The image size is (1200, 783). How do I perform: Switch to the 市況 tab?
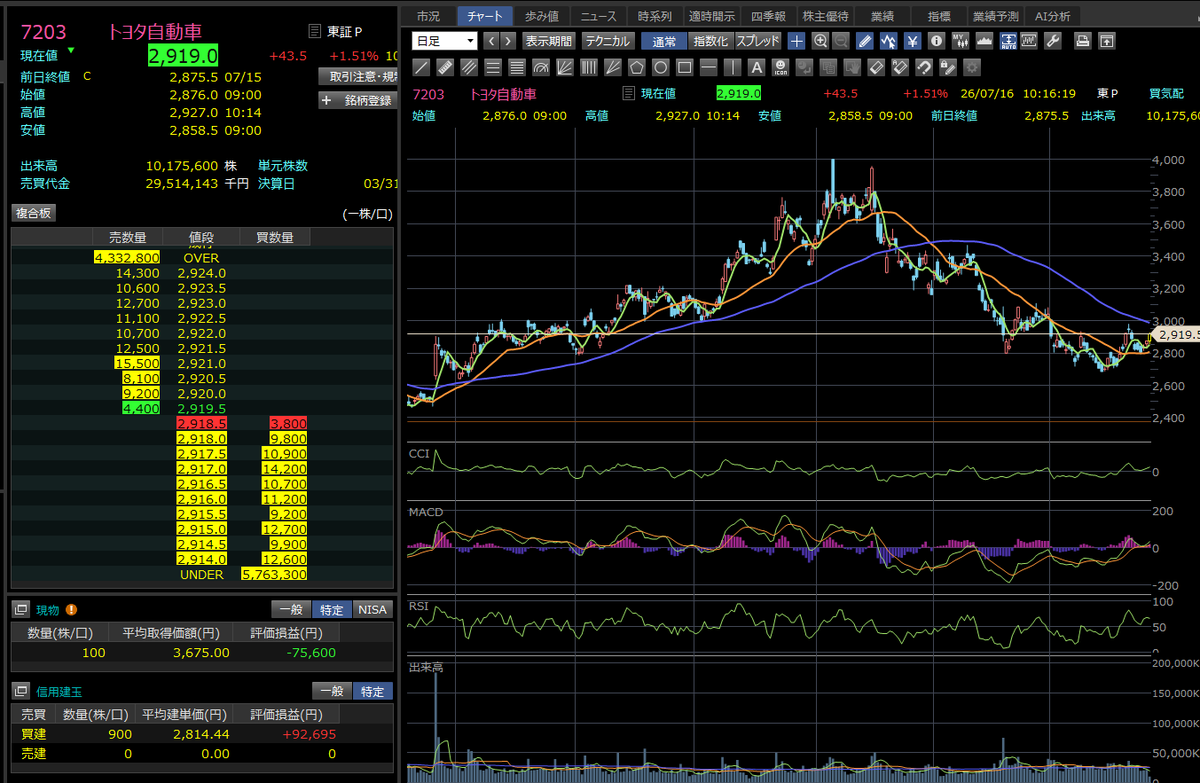(428, 16)
